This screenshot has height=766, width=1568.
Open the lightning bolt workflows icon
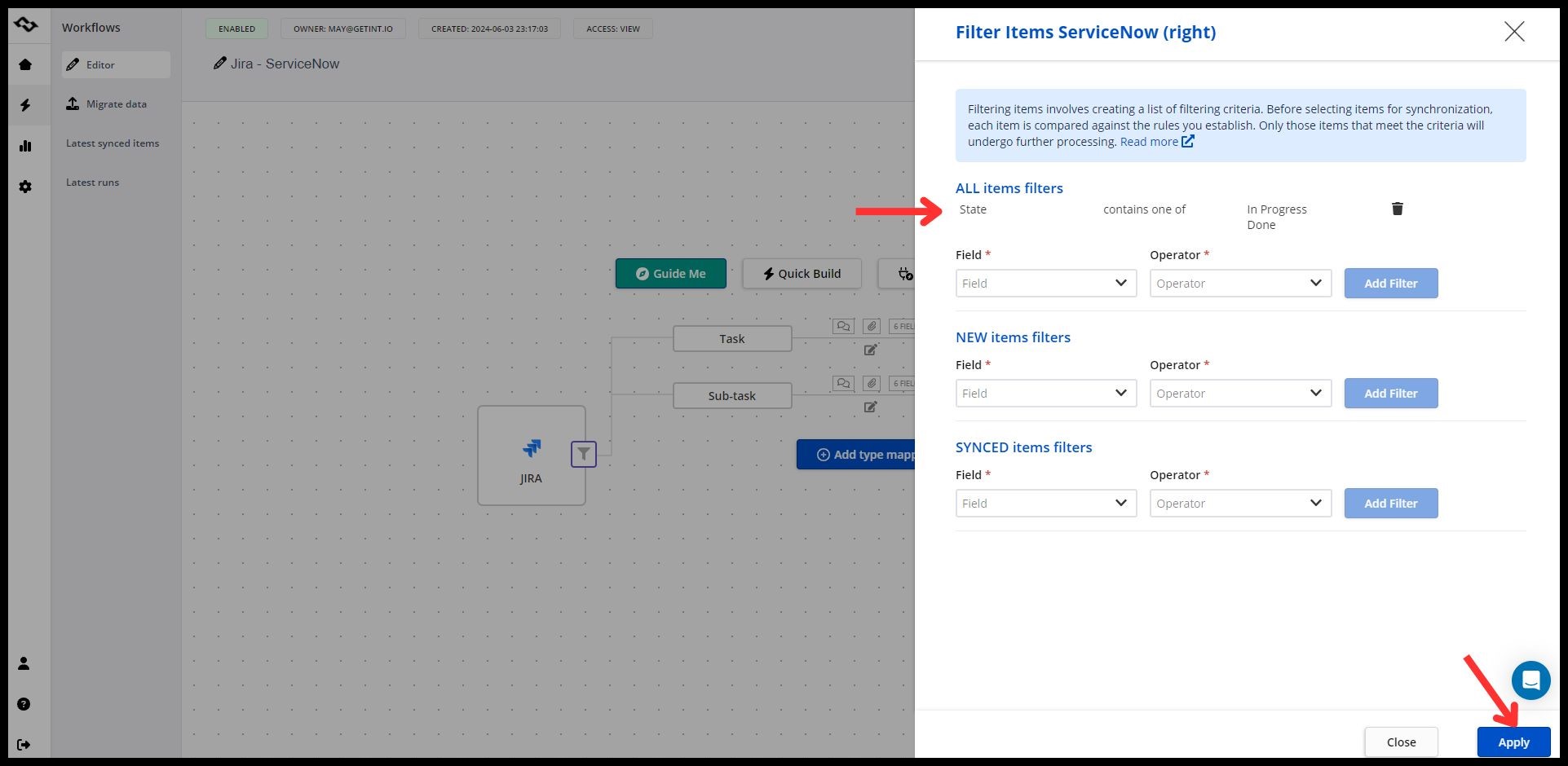click(x=25, y=105)
